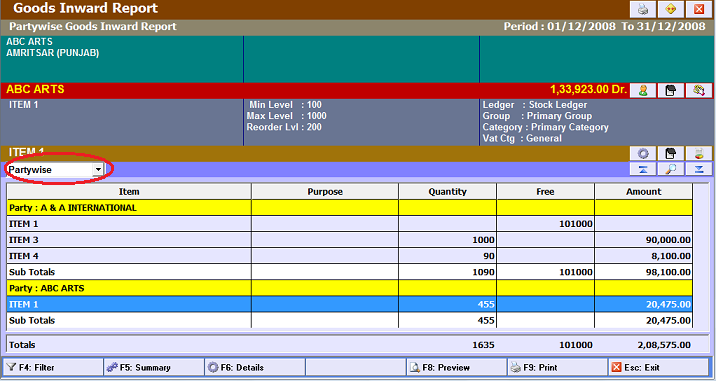Click the 1,33,923.00 Dr. balance text
This screenshot has height=381, width=716.
588,89
